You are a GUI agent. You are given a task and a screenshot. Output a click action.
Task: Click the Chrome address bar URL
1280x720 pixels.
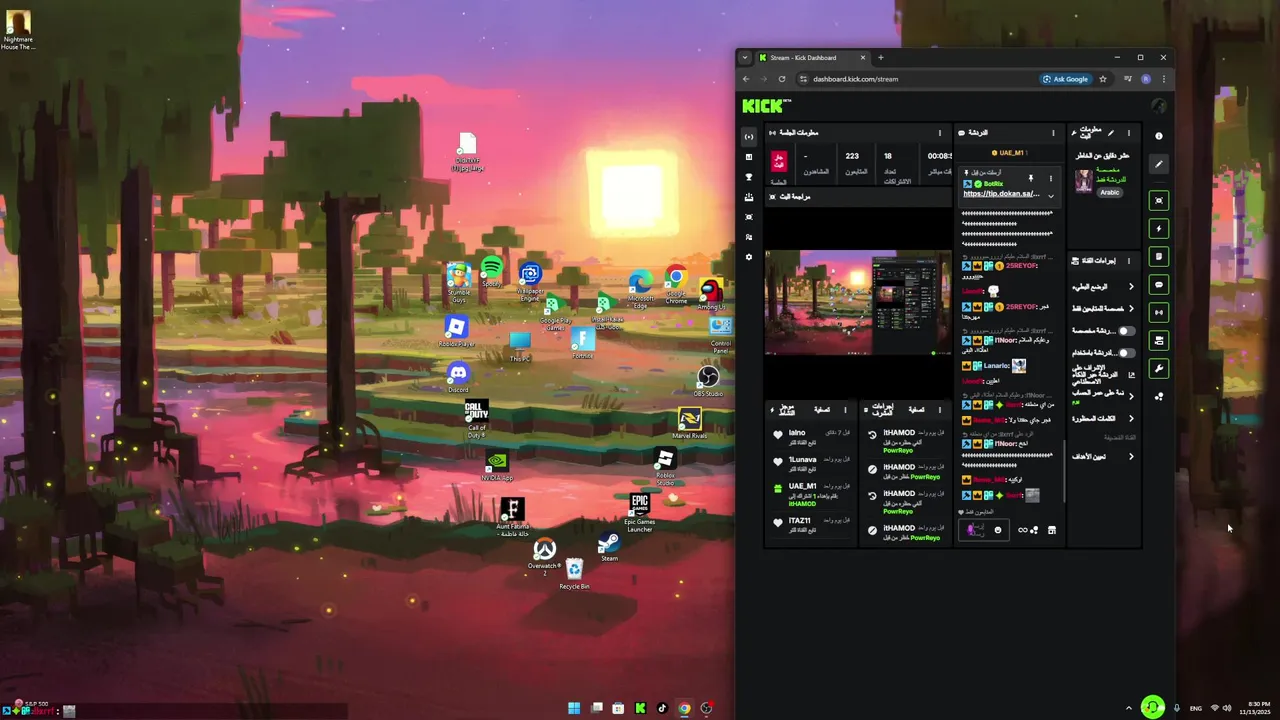pyautogui.click(x=855, y=79)
